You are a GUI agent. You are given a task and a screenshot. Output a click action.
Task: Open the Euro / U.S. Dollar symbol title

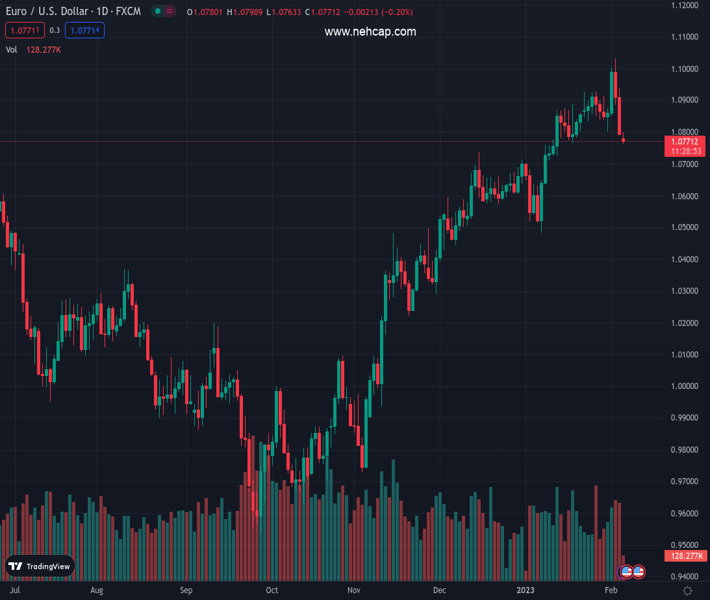point(73,11)
